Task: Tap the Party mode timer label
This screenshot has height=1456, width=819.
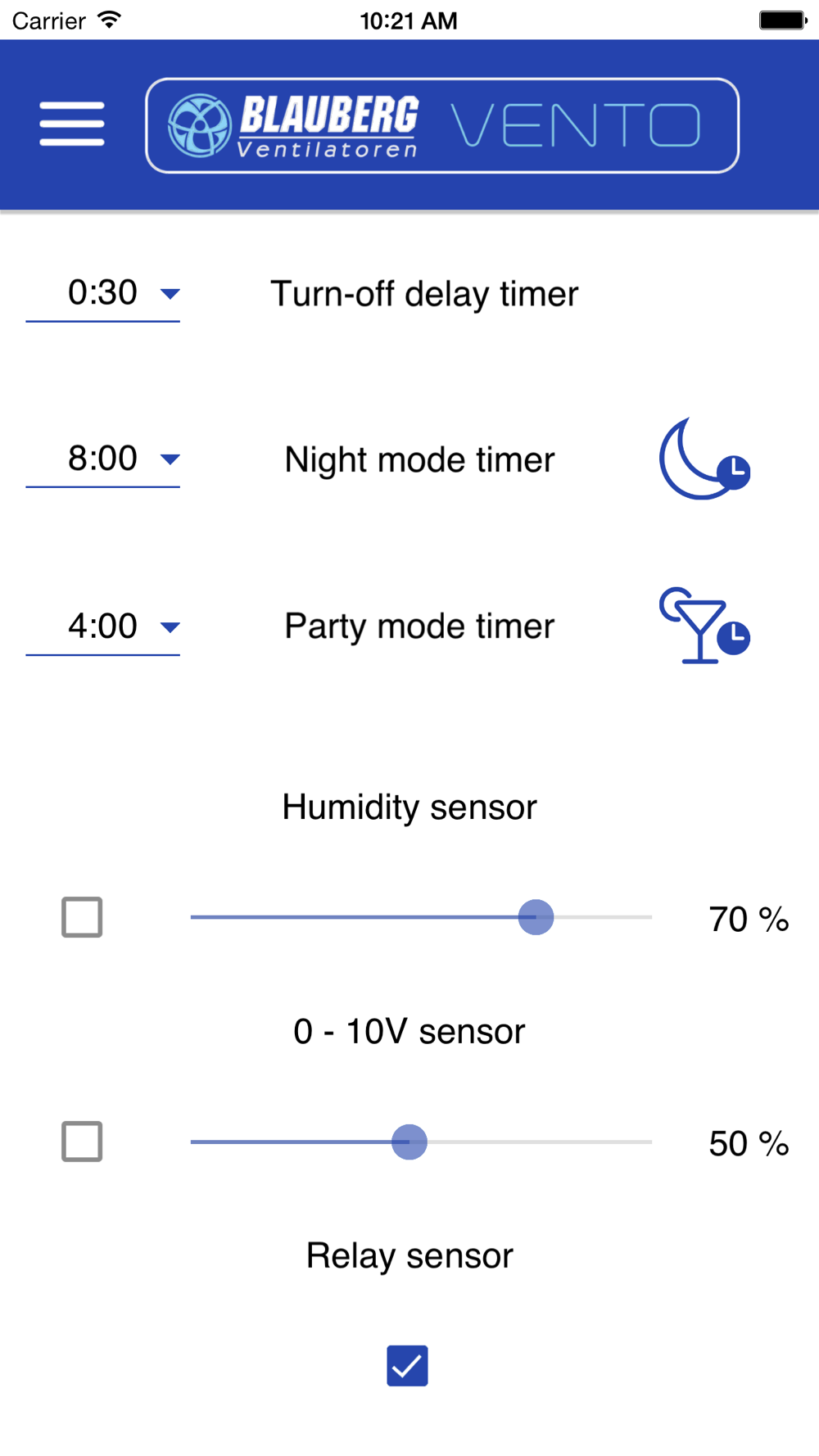Action: pyautogui.click(x=419, y=626)
